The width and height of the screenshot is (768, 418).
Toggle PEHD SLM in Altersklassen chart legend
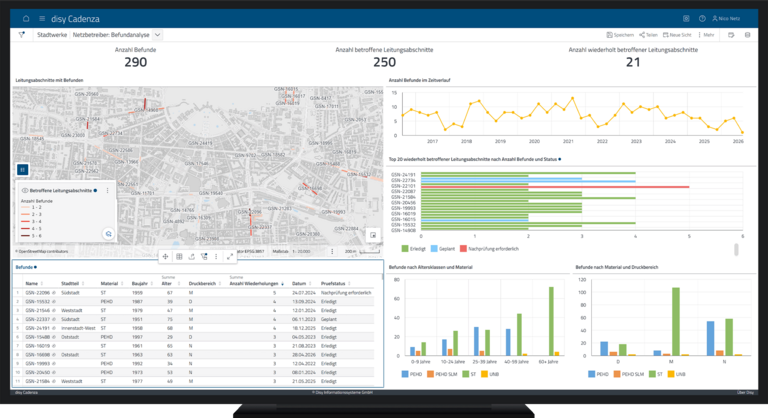pos(442,374)
